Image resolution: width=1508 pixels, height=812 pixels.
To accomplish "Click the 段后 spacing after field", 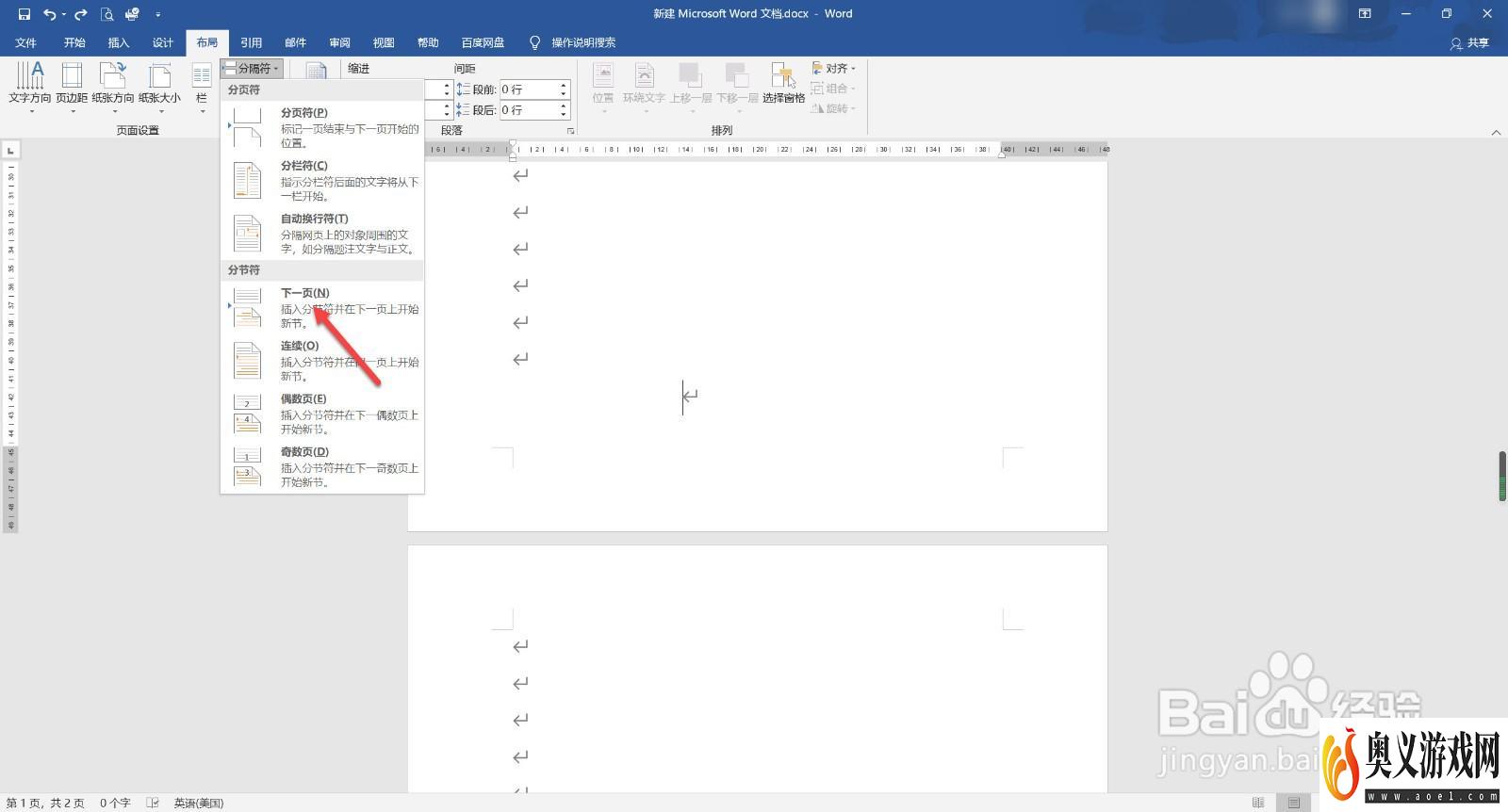I will coord(529,110).
